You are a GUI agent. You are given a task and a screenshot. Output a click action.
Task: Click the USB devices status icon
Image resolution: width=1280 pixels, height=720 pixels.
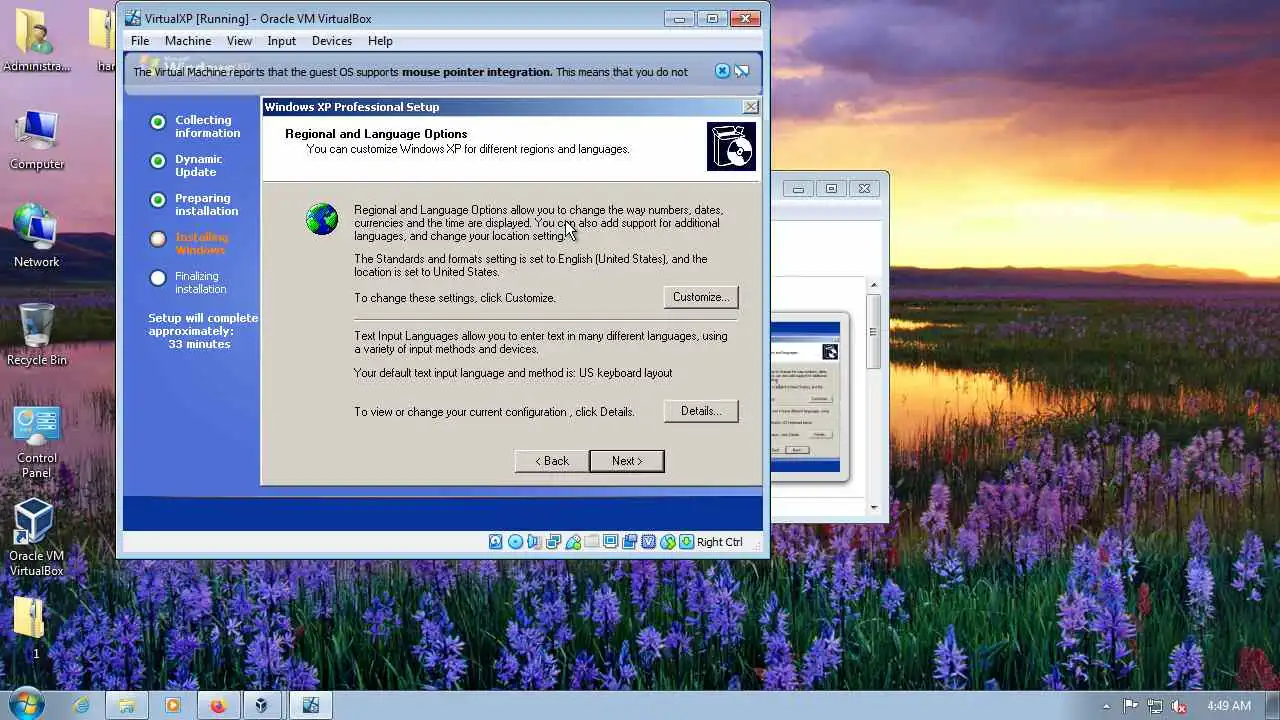coord(573,542)
